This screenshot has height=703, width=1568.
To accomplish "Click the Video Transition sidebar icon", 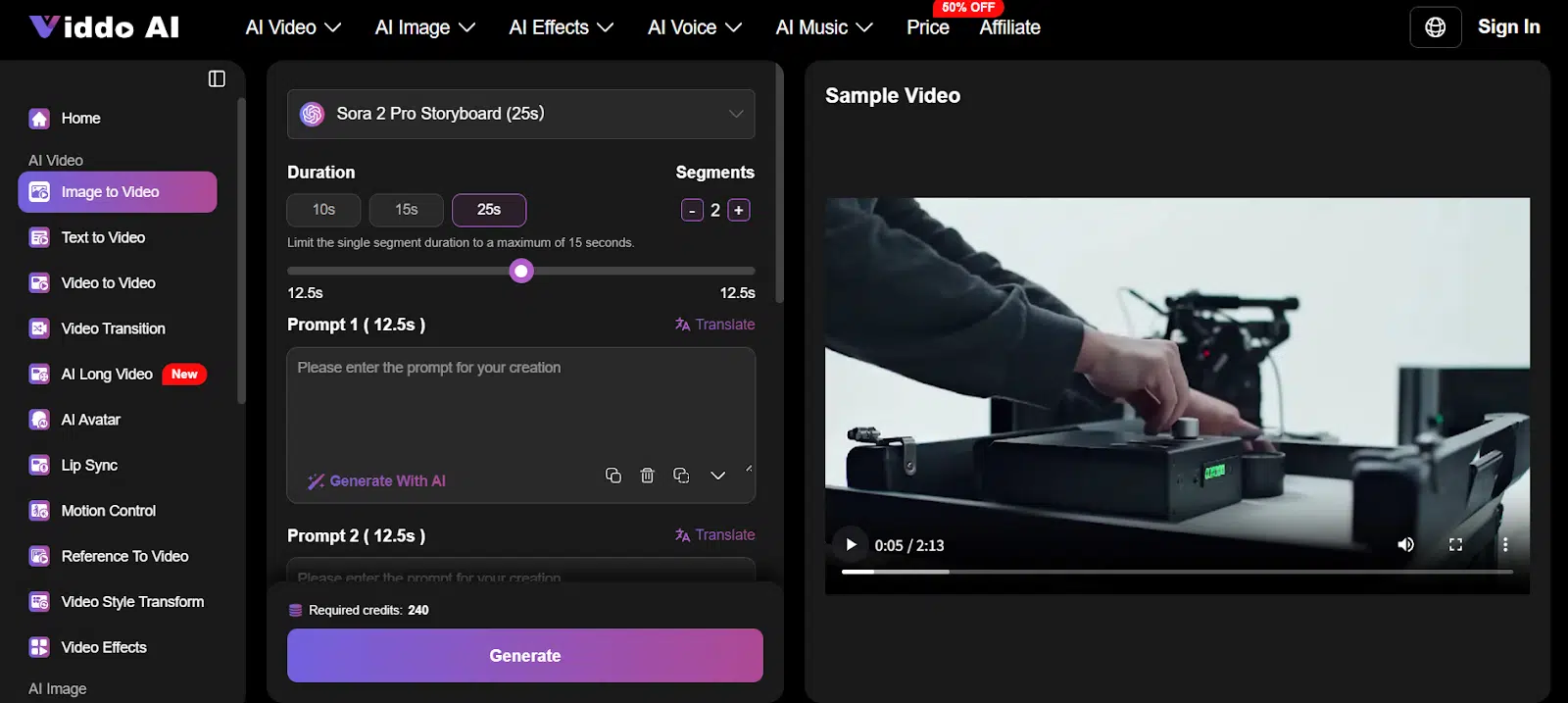I will (x=39, y=328).
